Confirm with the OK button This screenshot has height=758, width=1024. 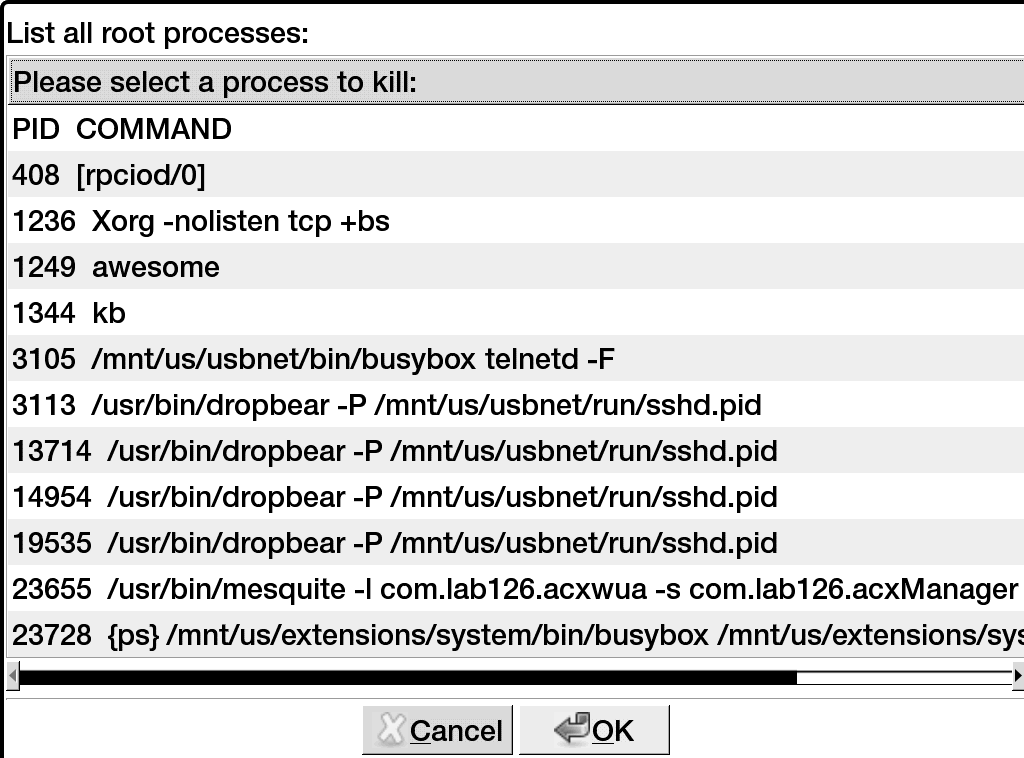594,730
